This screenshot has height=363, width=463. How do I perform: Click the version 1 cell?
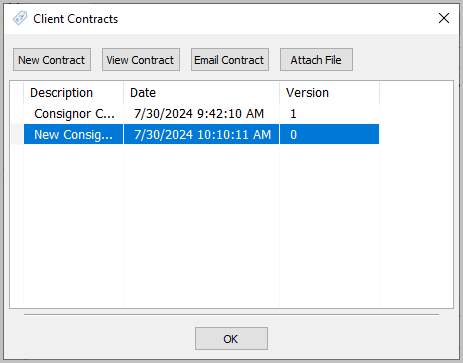[329, 114]
